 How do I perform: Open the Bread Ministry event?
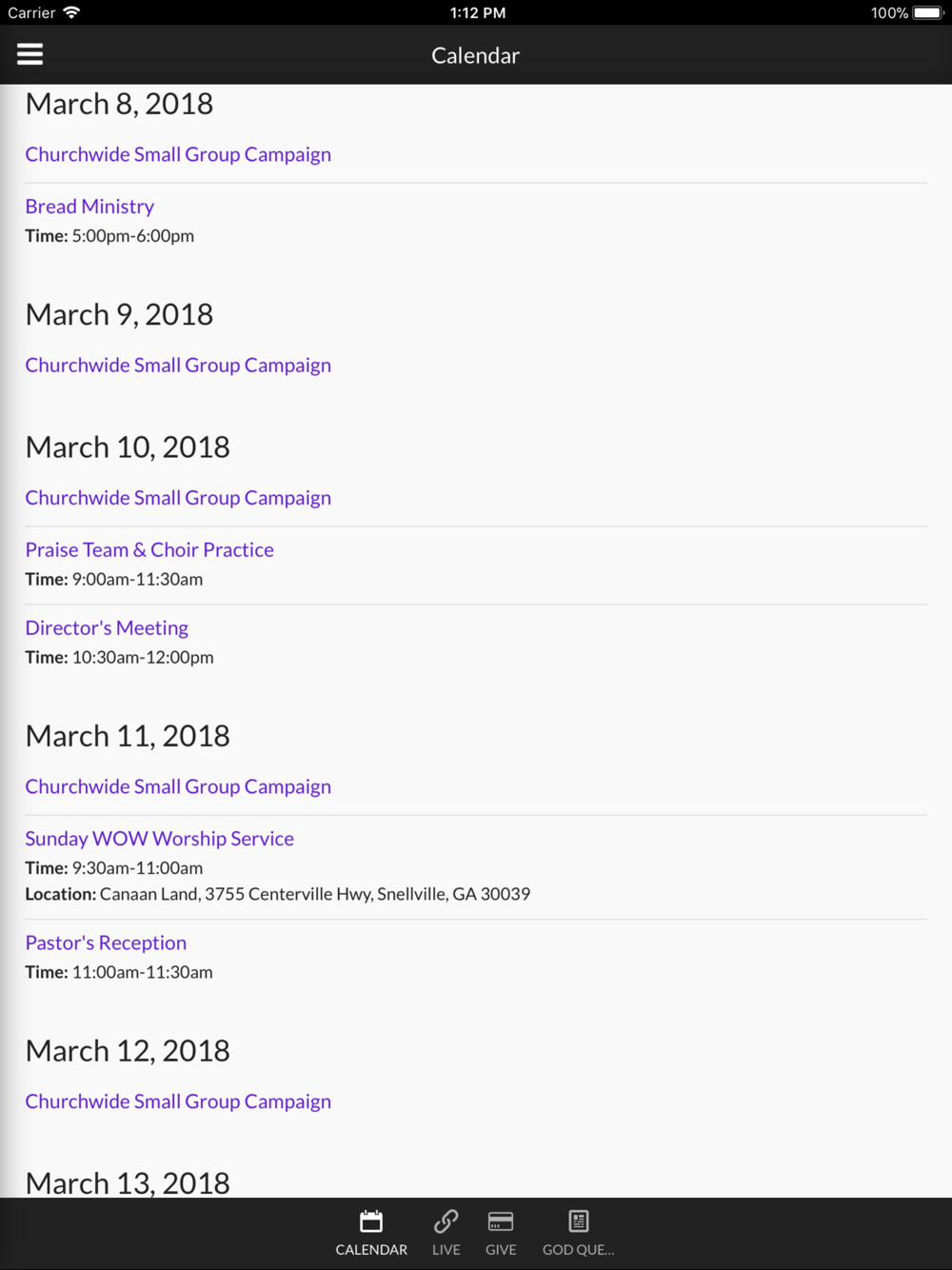click(x=89, y=207)
